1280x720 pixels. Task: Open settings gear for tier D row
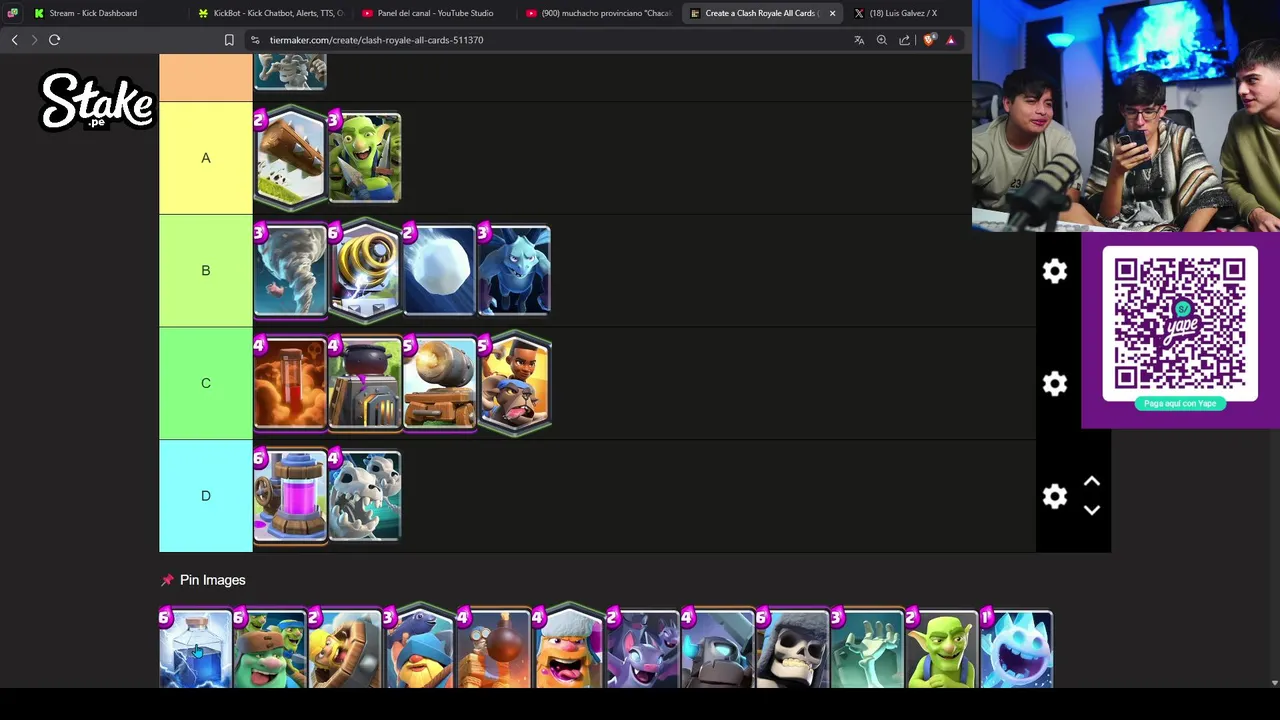[x=1055, y=497]
